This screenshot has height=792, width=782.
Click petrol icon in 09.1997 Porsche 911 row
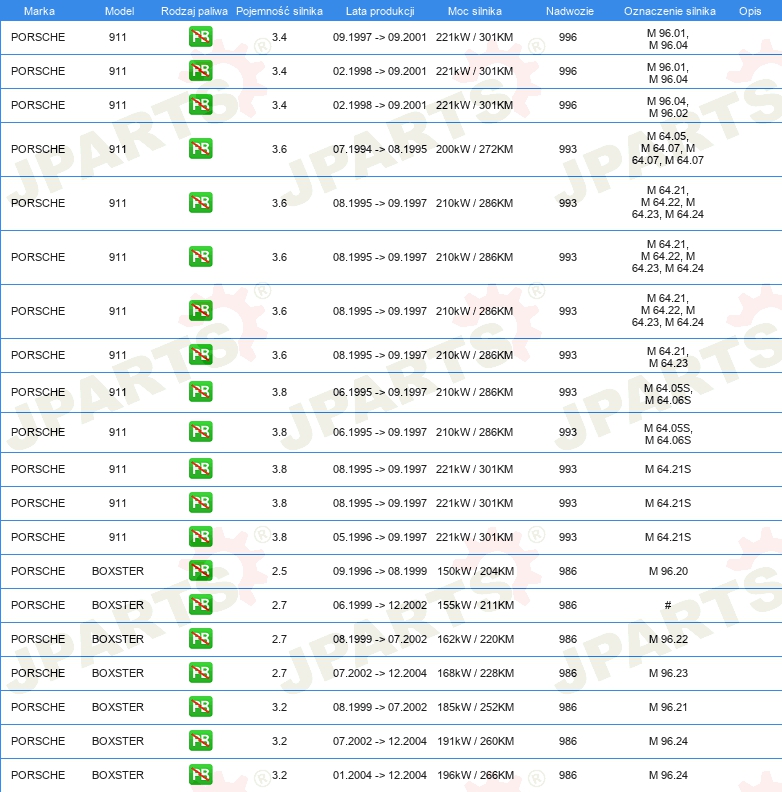click(201, 37)
